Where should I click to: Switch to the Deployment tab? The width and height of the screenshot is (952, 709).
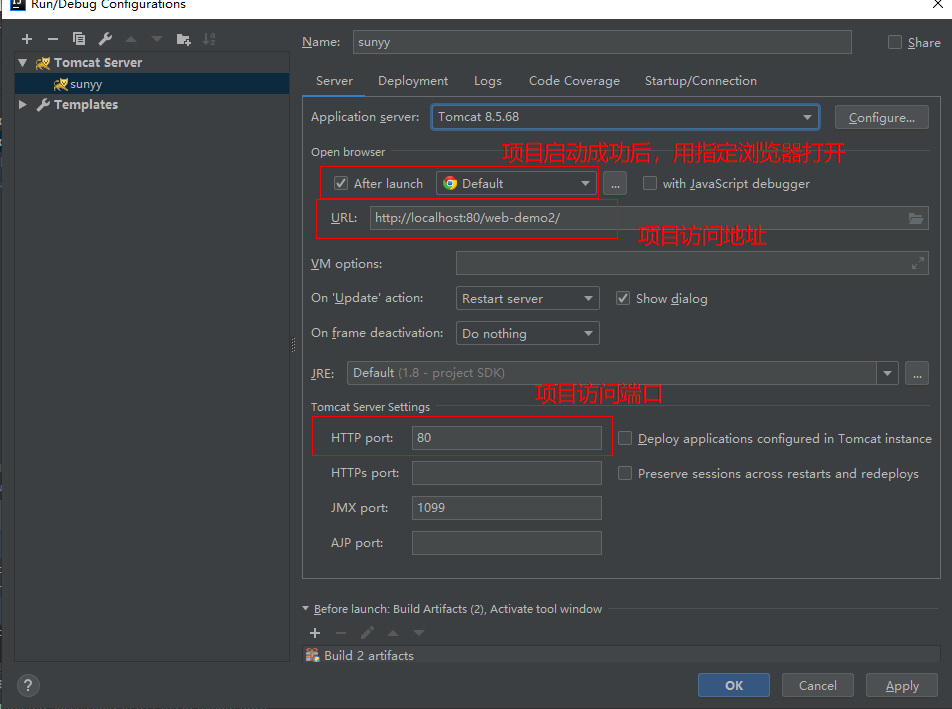point(413,81)
